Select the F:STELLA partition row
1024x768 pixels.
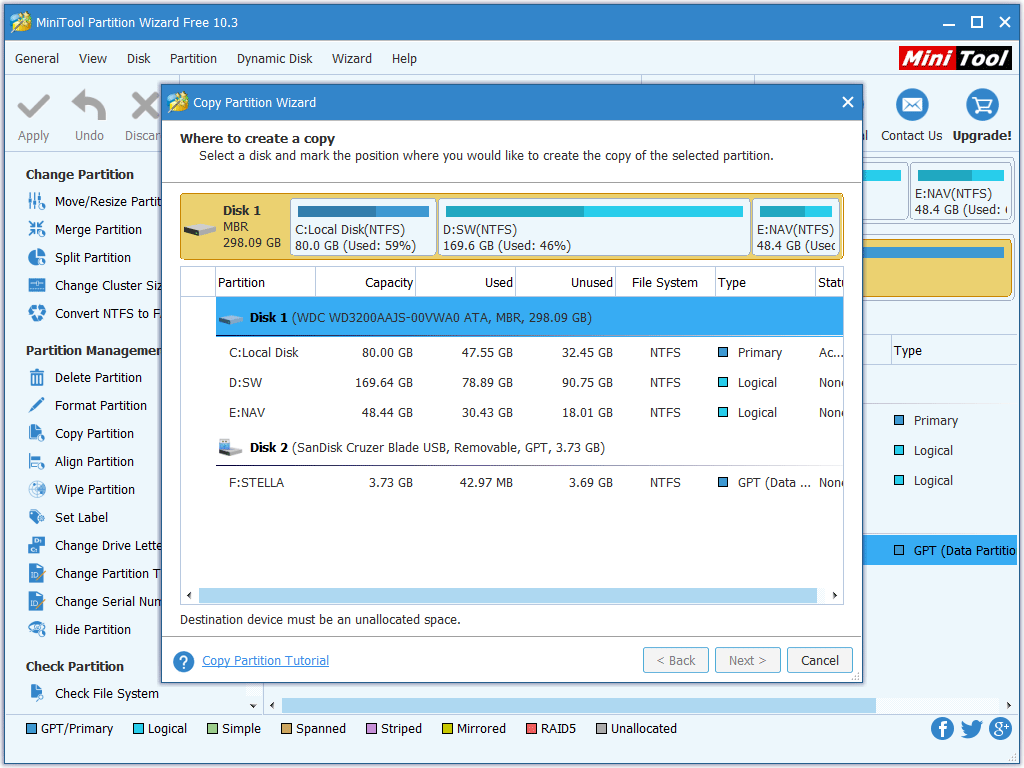pos(529,483)
